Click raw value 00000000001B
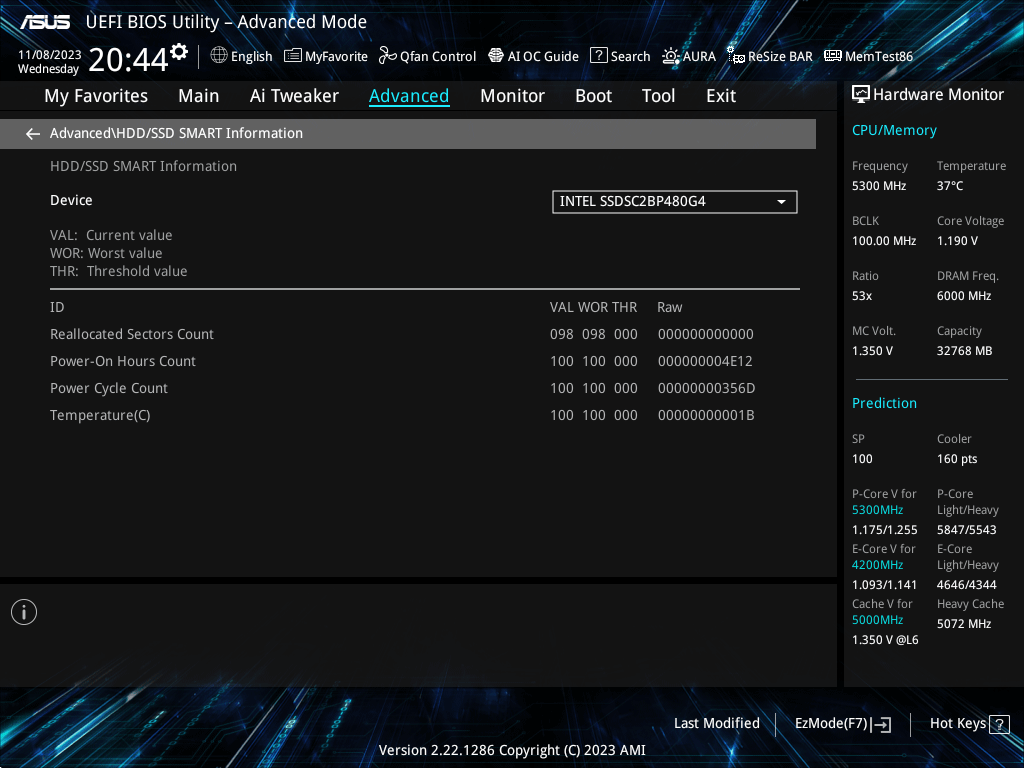This screenshot has height=768, width=1024. pos(706,415)
